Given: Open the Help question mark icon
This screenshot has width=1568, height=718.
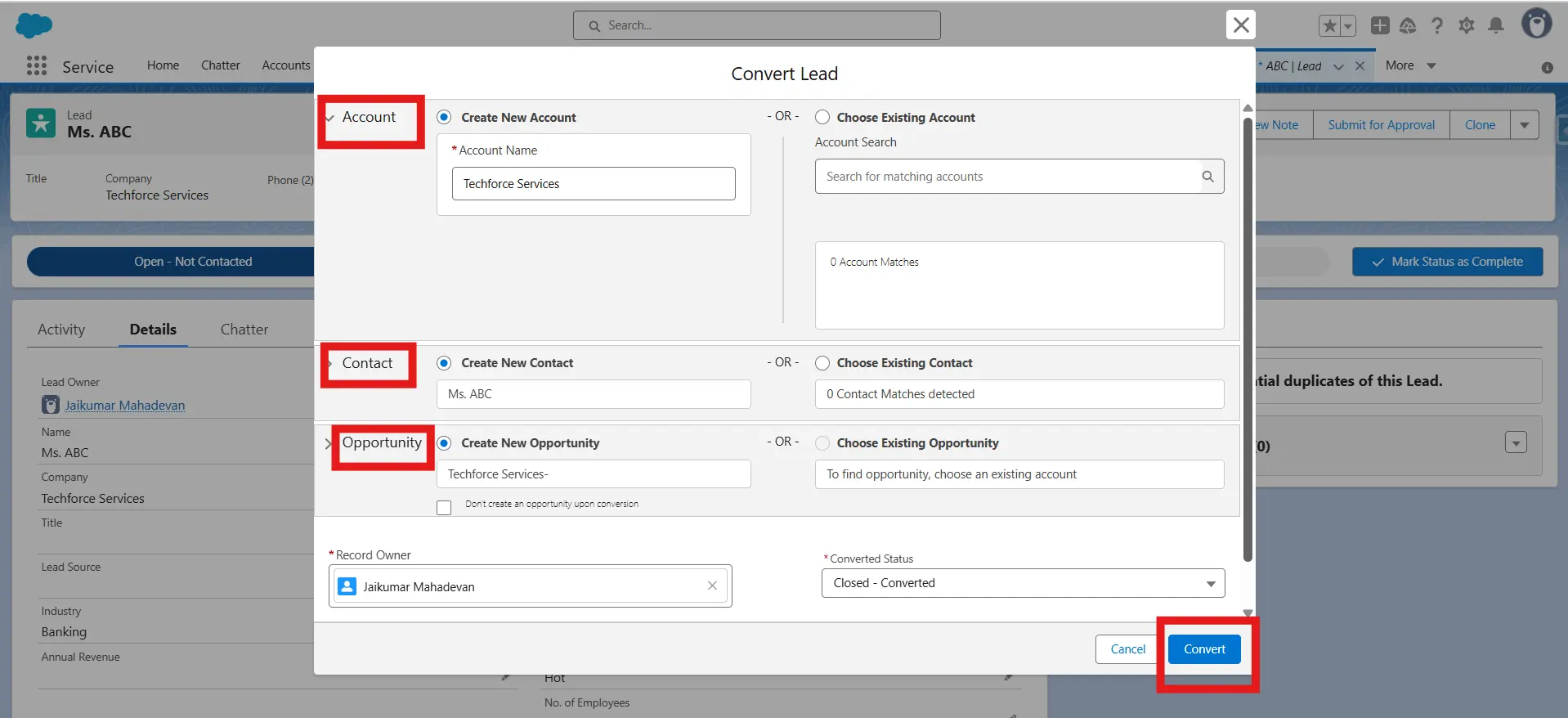Looking at the screenshot, I should 1436,26.
